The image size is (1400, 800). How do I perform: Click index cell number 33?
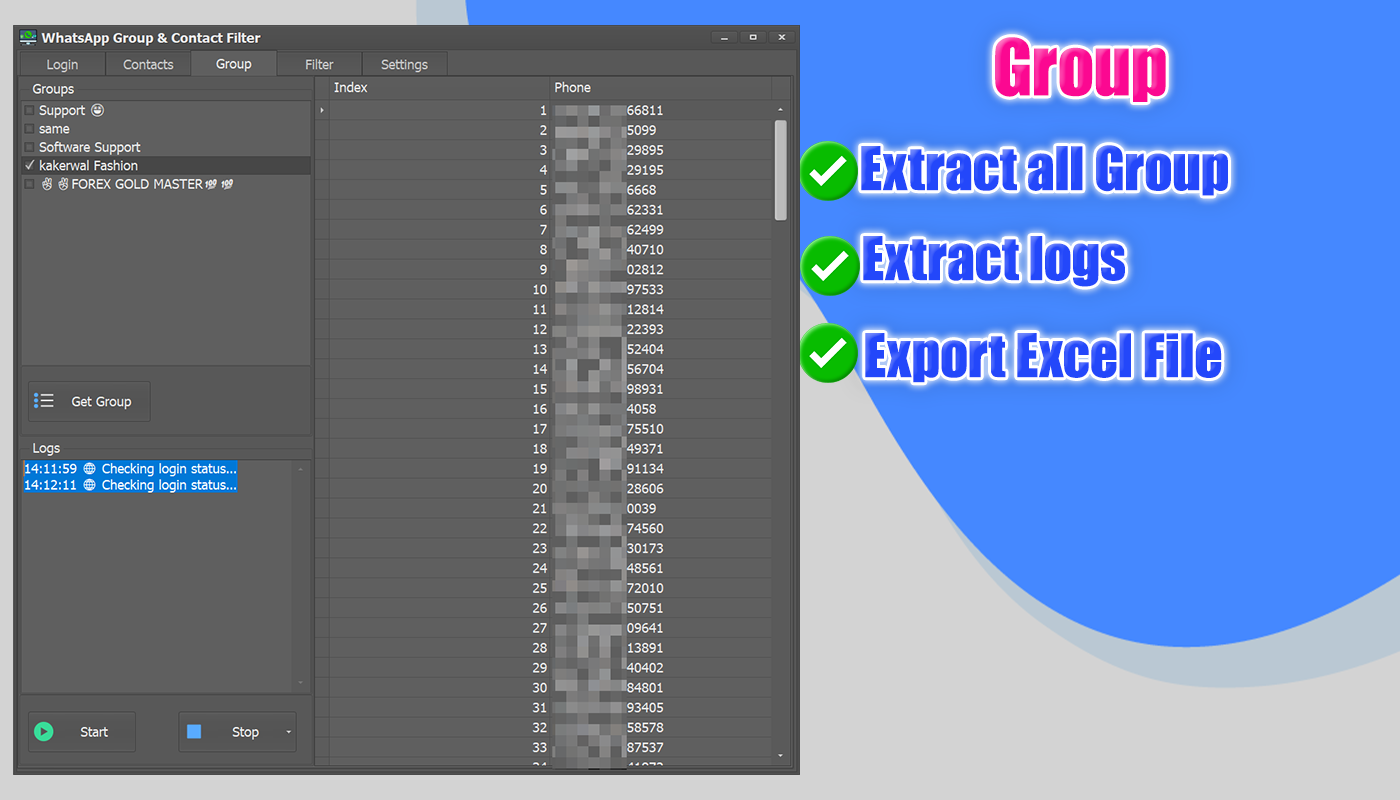[439, 748]
